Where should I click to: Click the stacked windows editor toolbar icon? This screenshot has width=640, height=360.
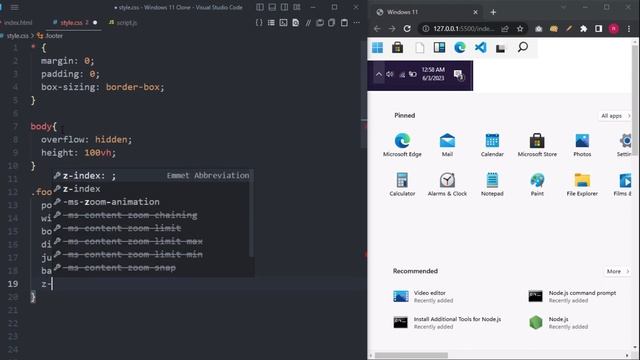[320, 23]
